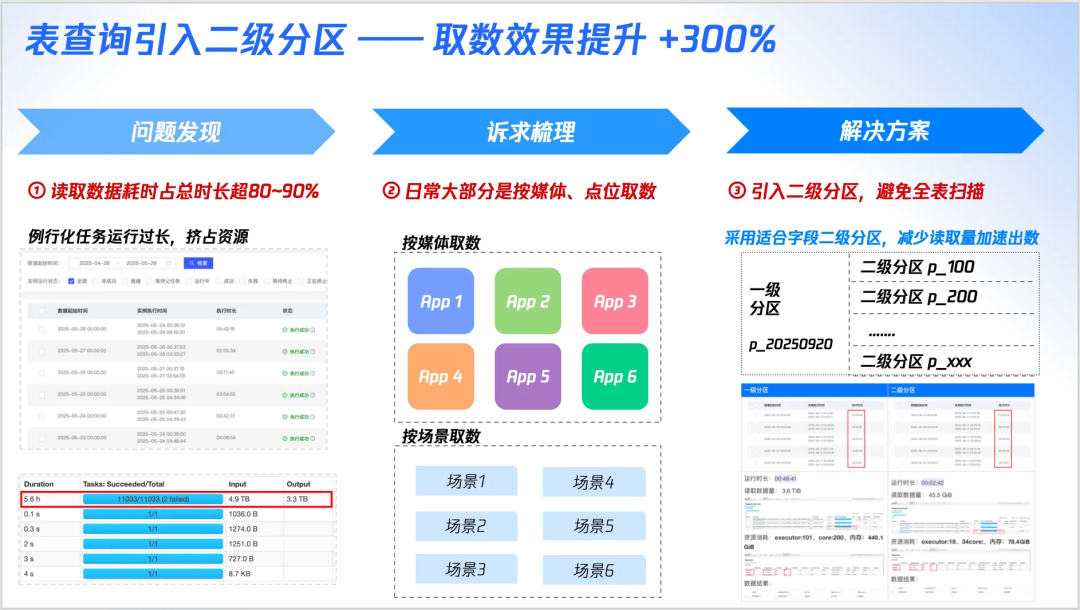Screen dimensions: 1080x610
Task: Uncheck the 全部 status filter checkbox
Action: (x=71, y=281)
